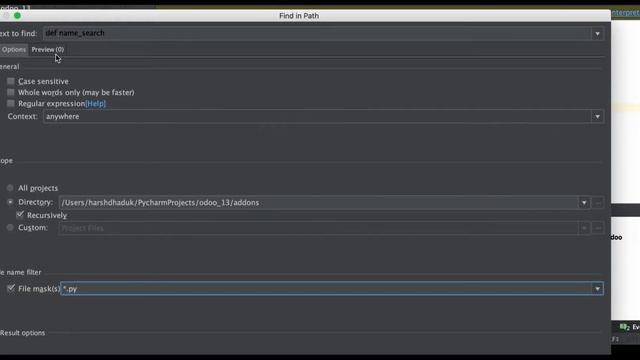Enable Regular expression checkbox
The image size is (640, 360).
coord(11,103)
